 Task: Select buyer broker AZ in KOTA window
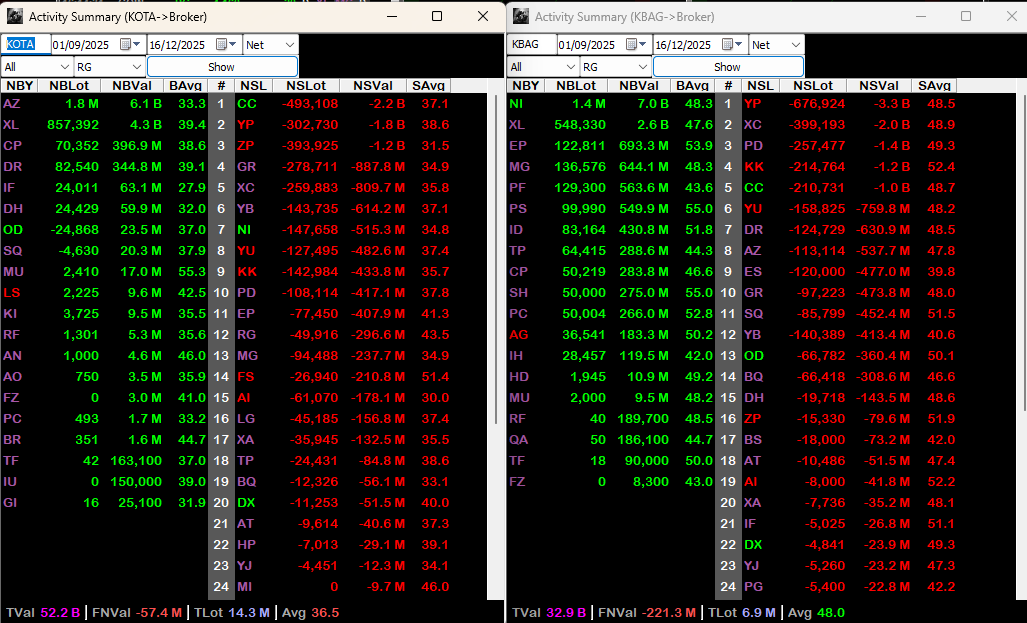point(12,104)
